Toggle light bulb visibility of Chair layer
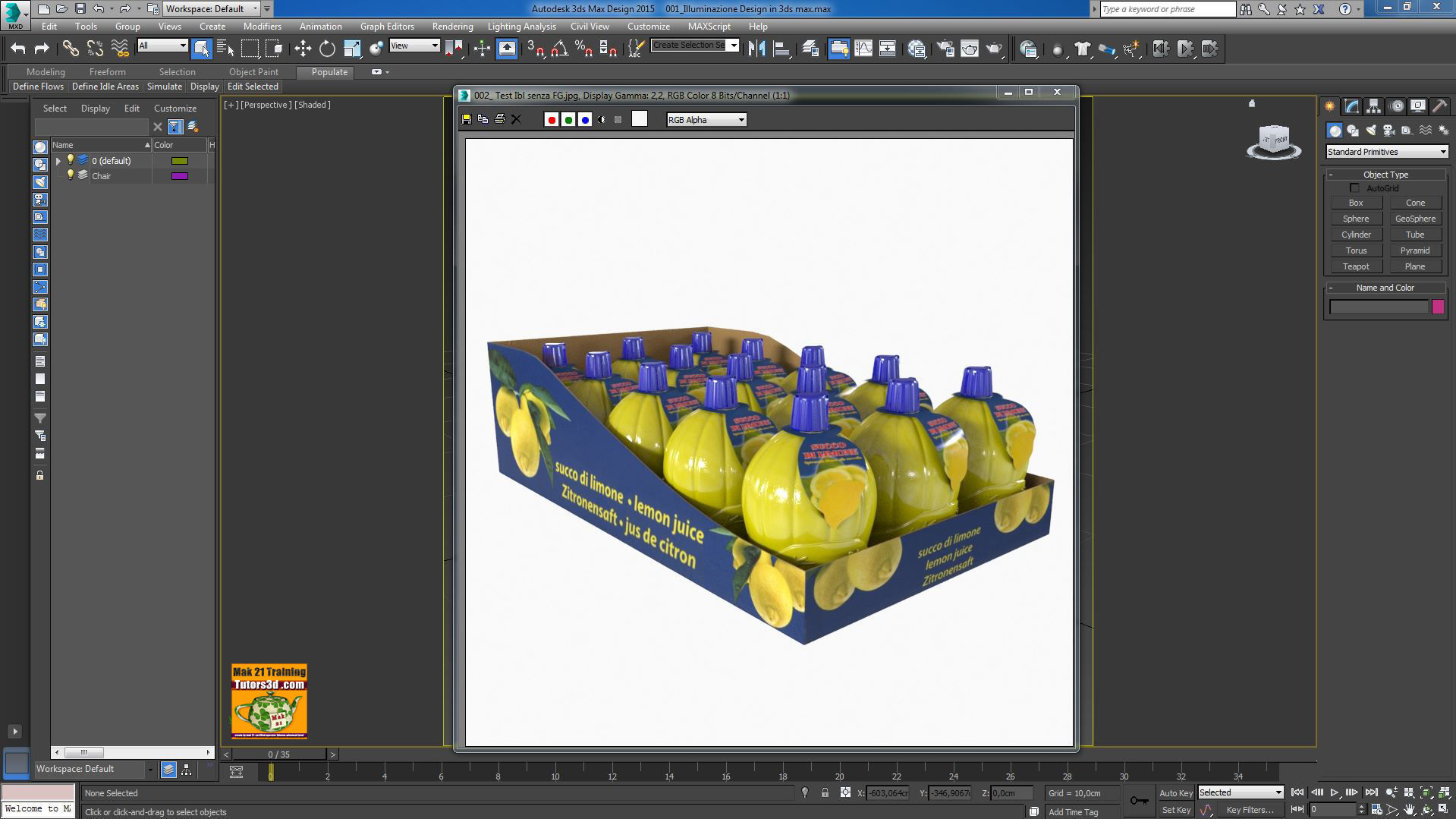The width and height of the screenshot is (1456, 819). click(71, 175)
